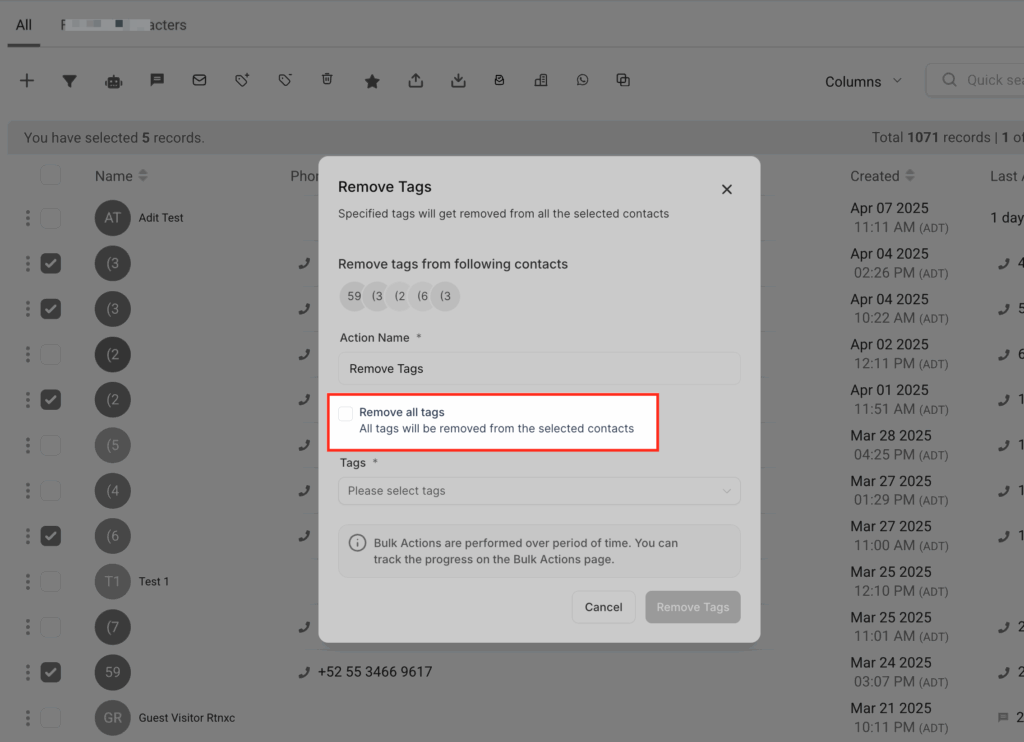Click the Remove Tags submit button
This screenshot has height=742, width=1024.
692,607
